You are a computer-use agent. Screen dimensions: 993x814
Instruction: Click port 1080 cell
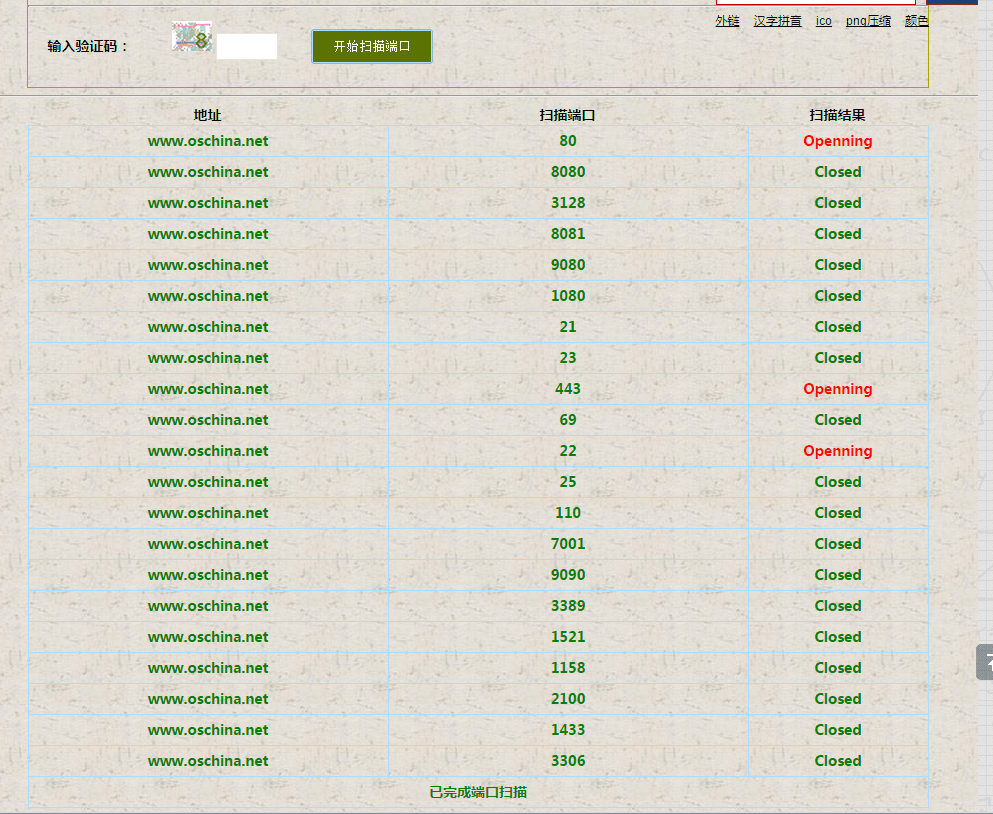pos(568,296)
